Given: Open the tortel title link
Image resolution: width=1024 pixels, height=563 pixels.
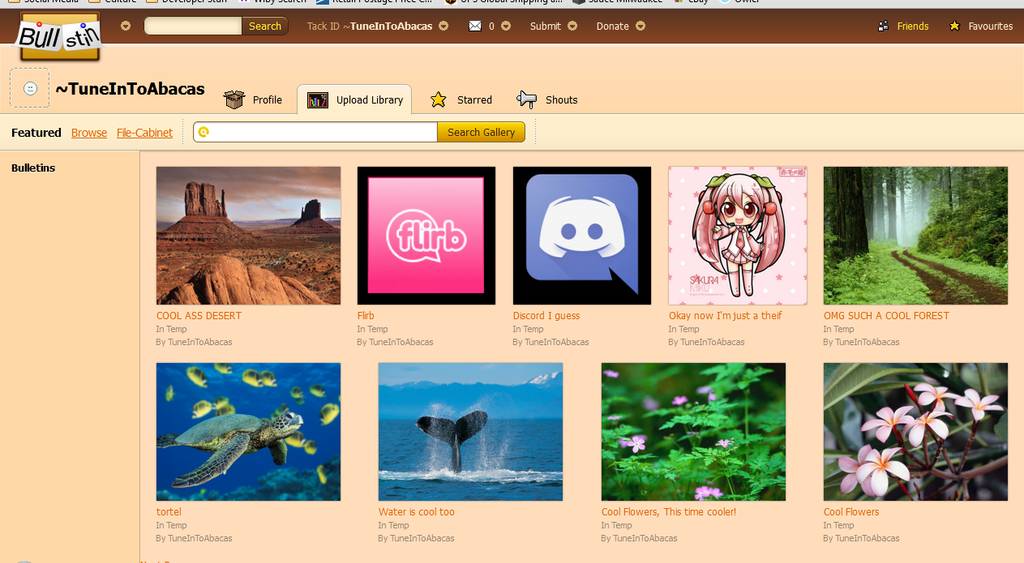Looking at the screenshot, I should pyautogui.click(x=168, y=512).
